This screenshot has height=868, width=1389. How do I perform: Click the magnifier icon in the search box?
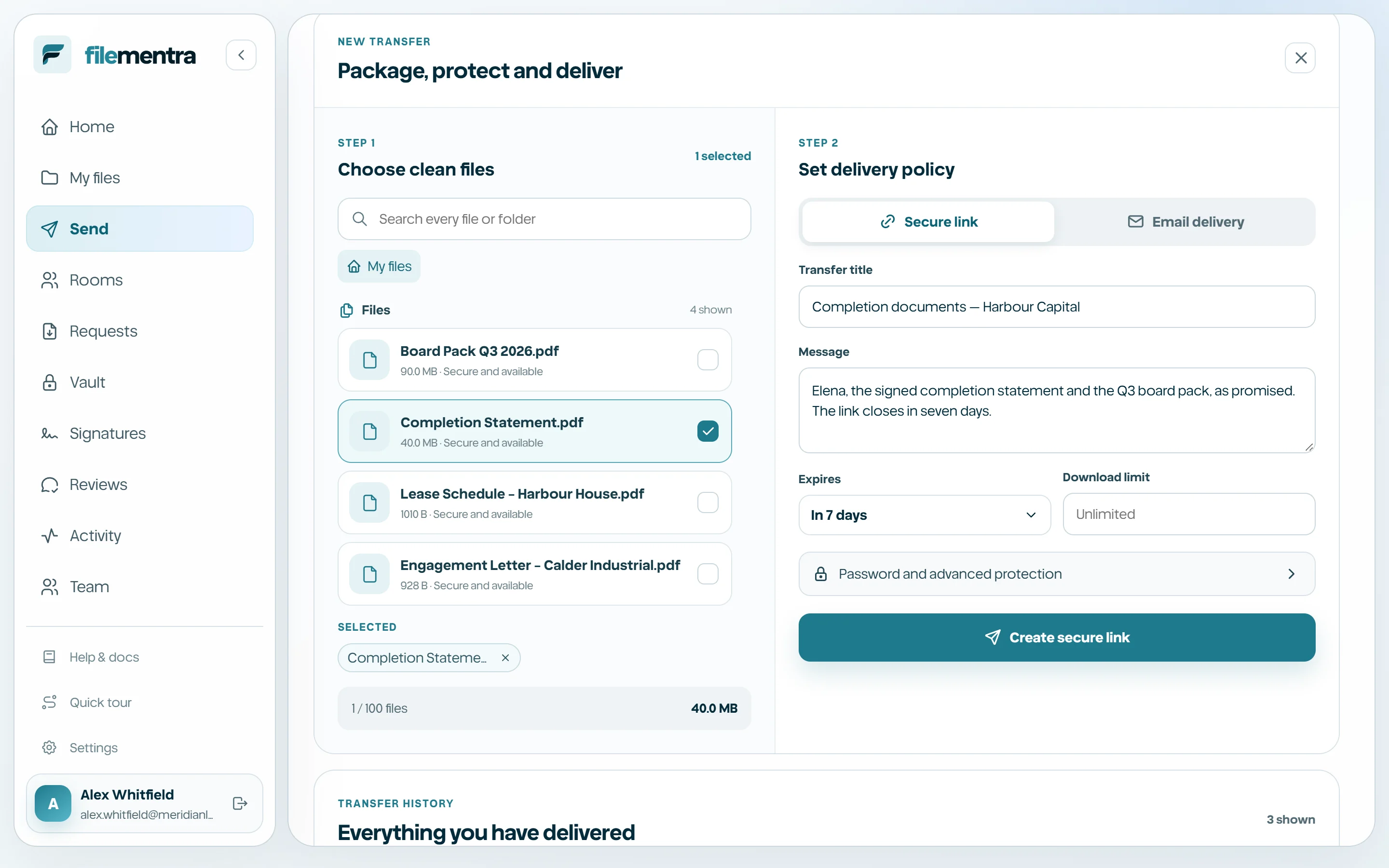pyautogui.click(x=360, y=219)
